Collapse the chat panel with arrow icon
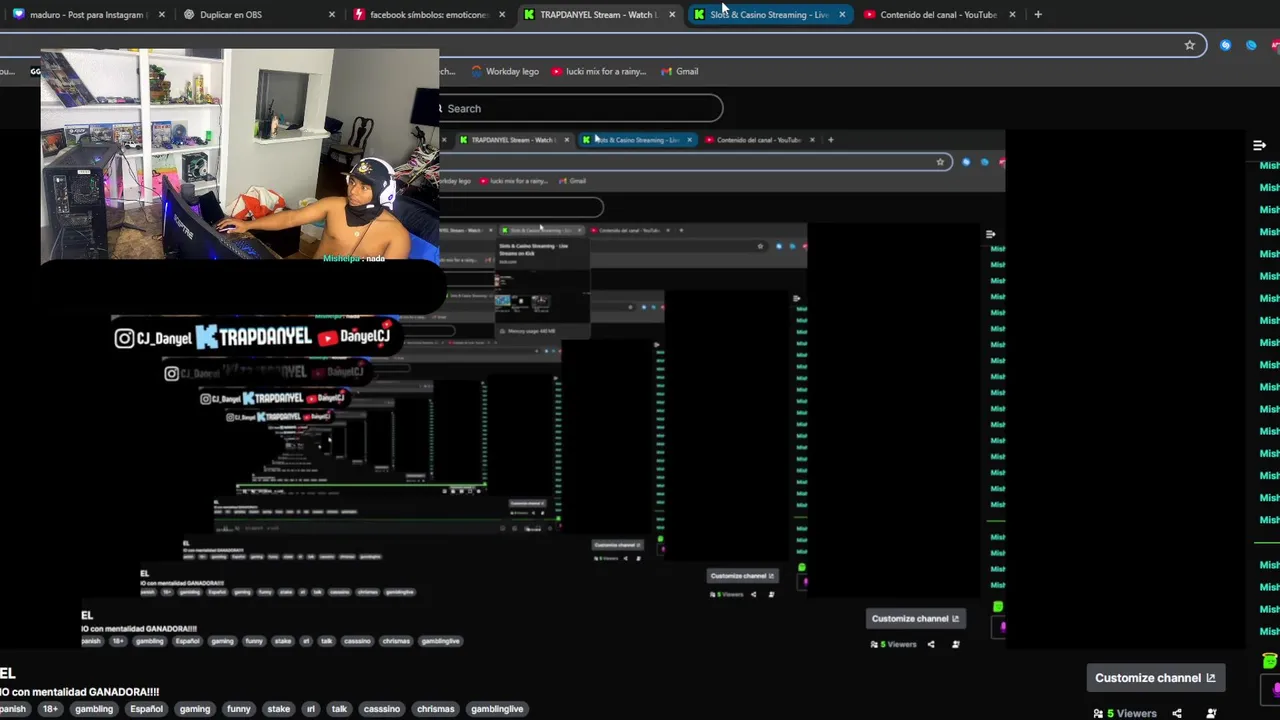Image resolution: width=1280 pixels, height=720 pixels. 1259,146
